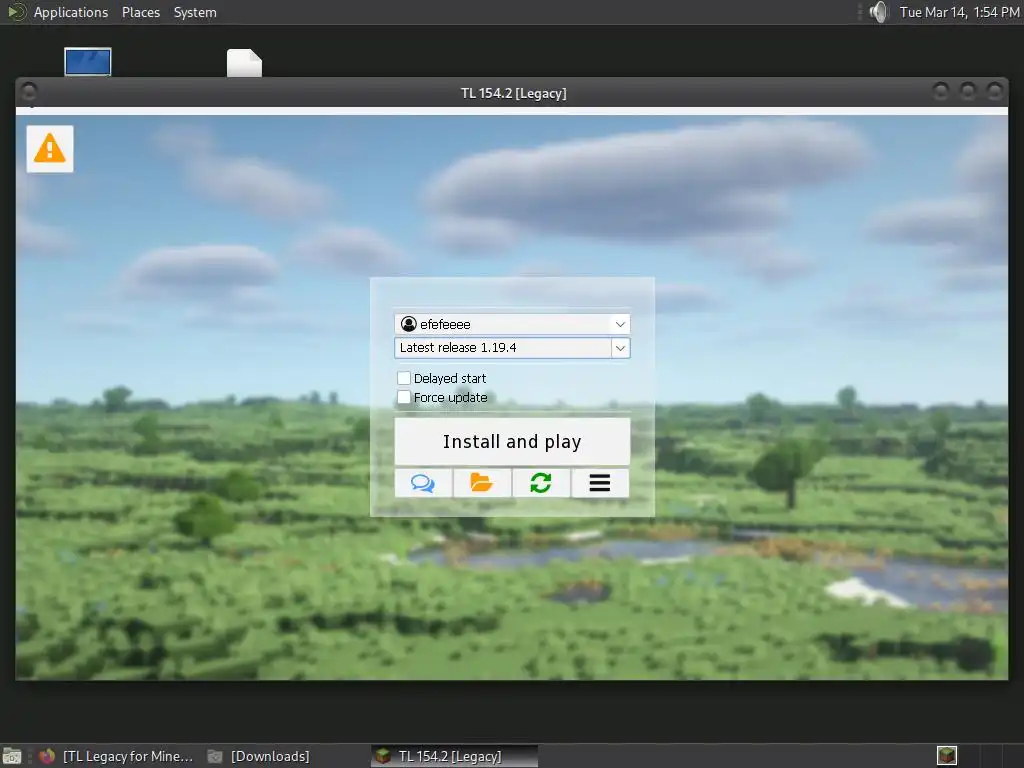Screen dimensions: 1024x768
Task: Minimize the TL launcher window
Action: click(x=940, y=91)
